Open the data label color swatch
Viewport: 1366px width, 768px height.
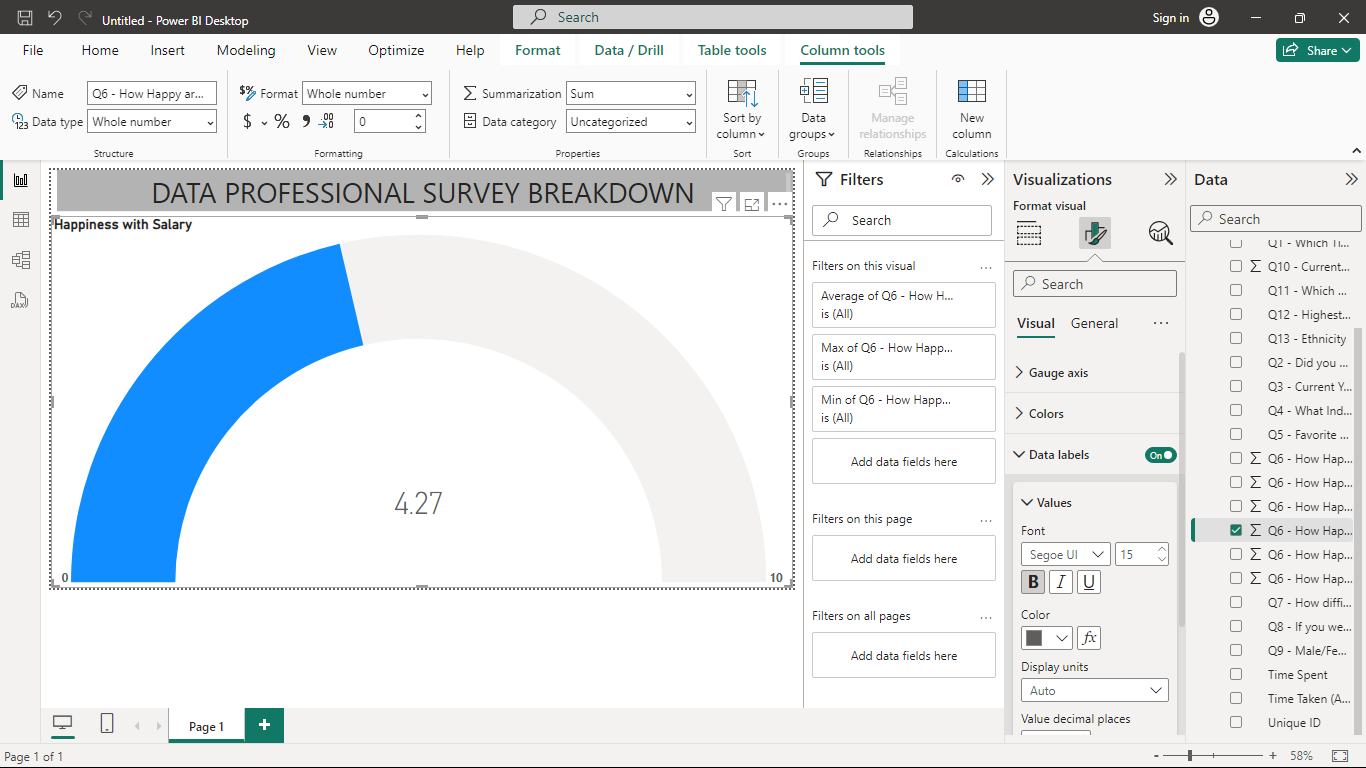1047,638
